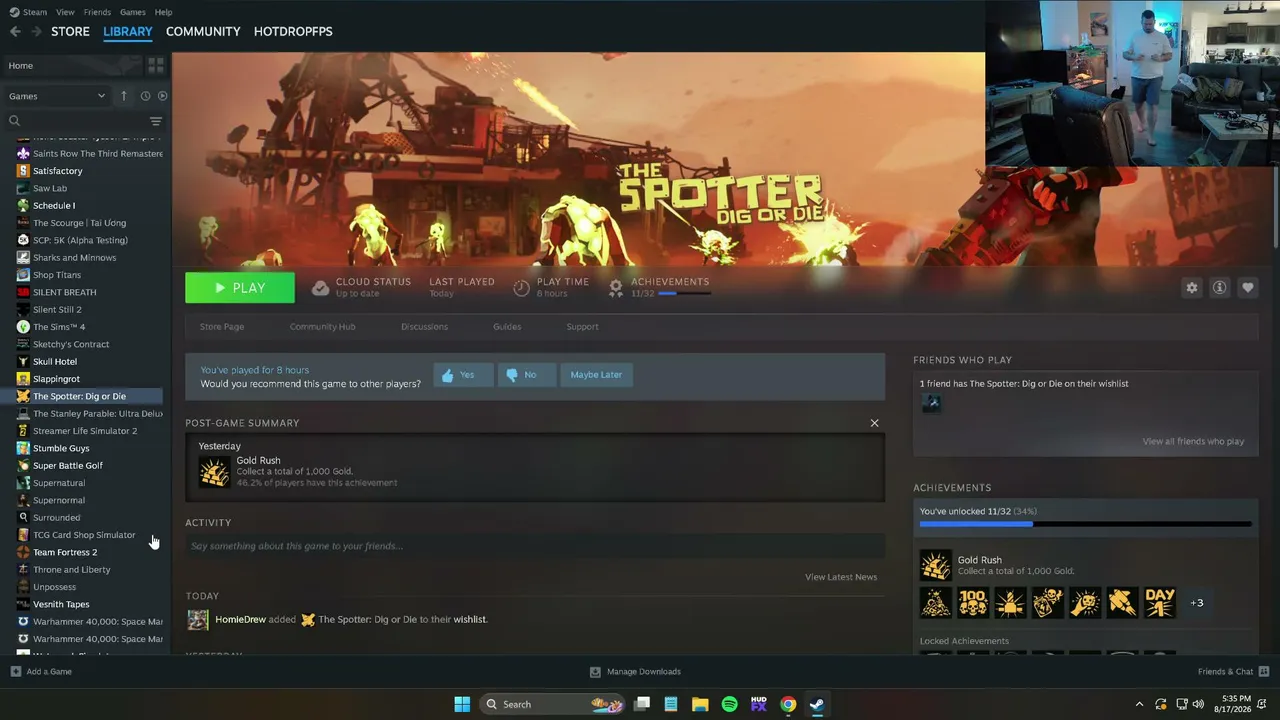The width and height of the screenshot is (1280, 720).
Task: Show recent games via the clock icon
Action: pyautogui.click(x=145, y=96)
